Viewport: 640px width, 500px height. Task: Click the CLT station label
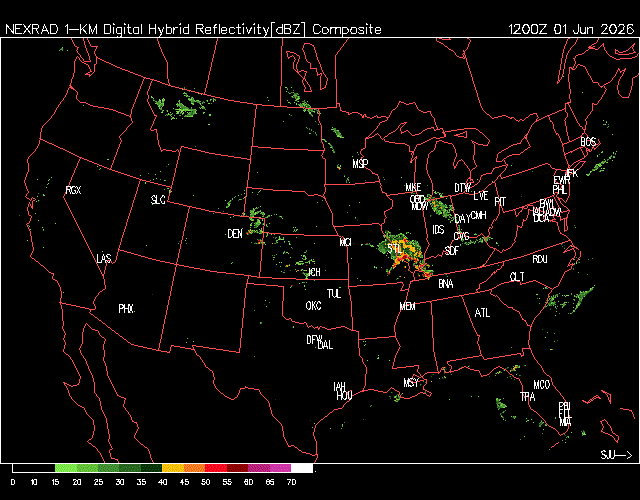517,277
